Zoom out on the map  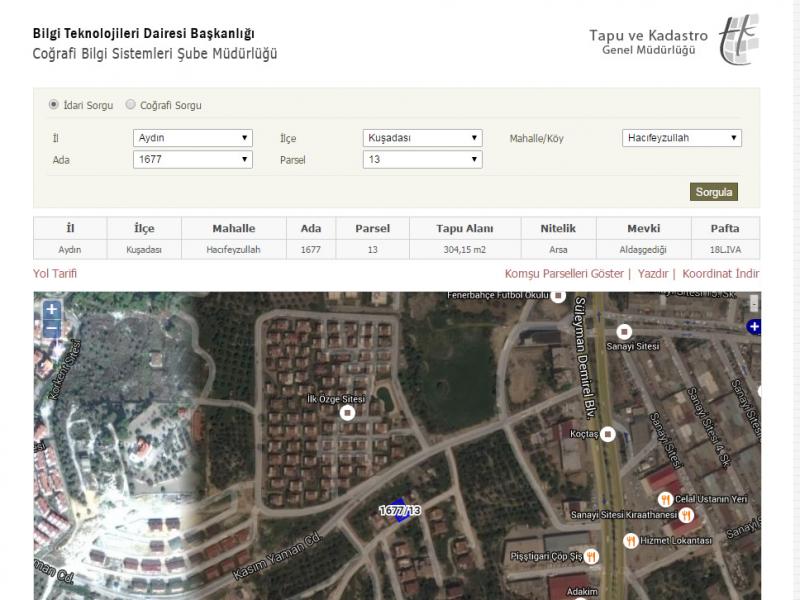pos(52,329)
